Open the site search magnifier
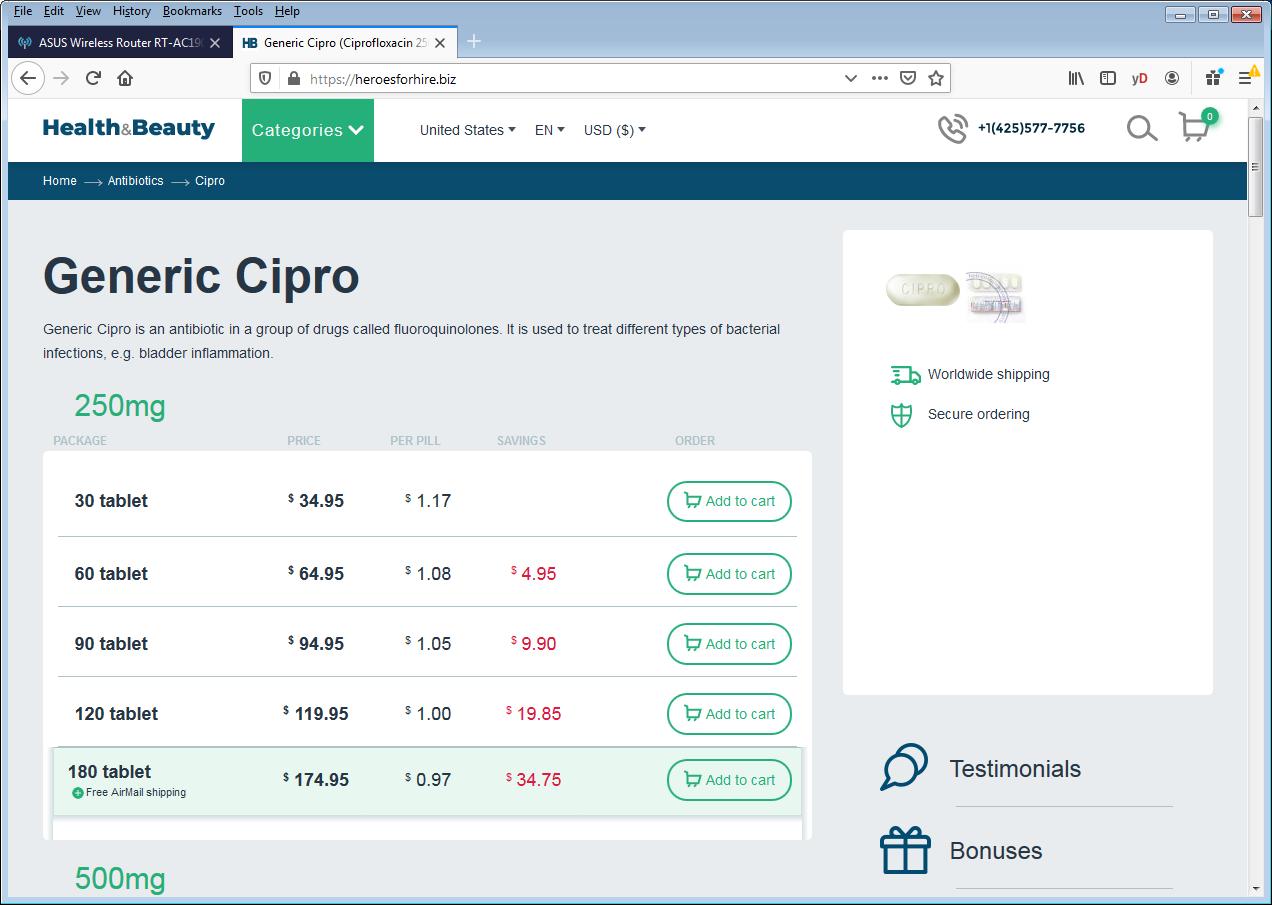Image resolution: width=1272 pixels, height=905 pixels. coord(1142,128)
